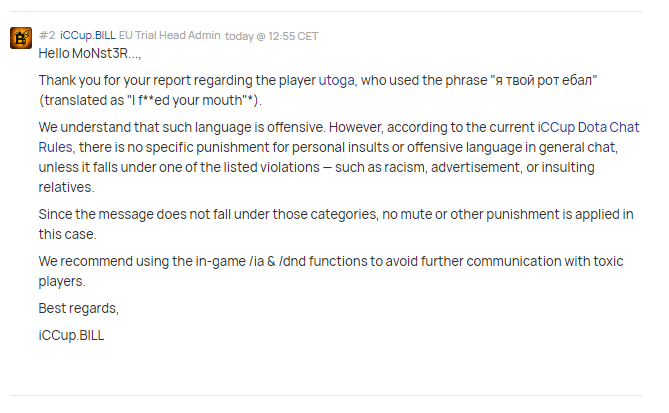Open the #2 post permalink
Viewport: 669px width, 413px height.
(x=47, y=35)
